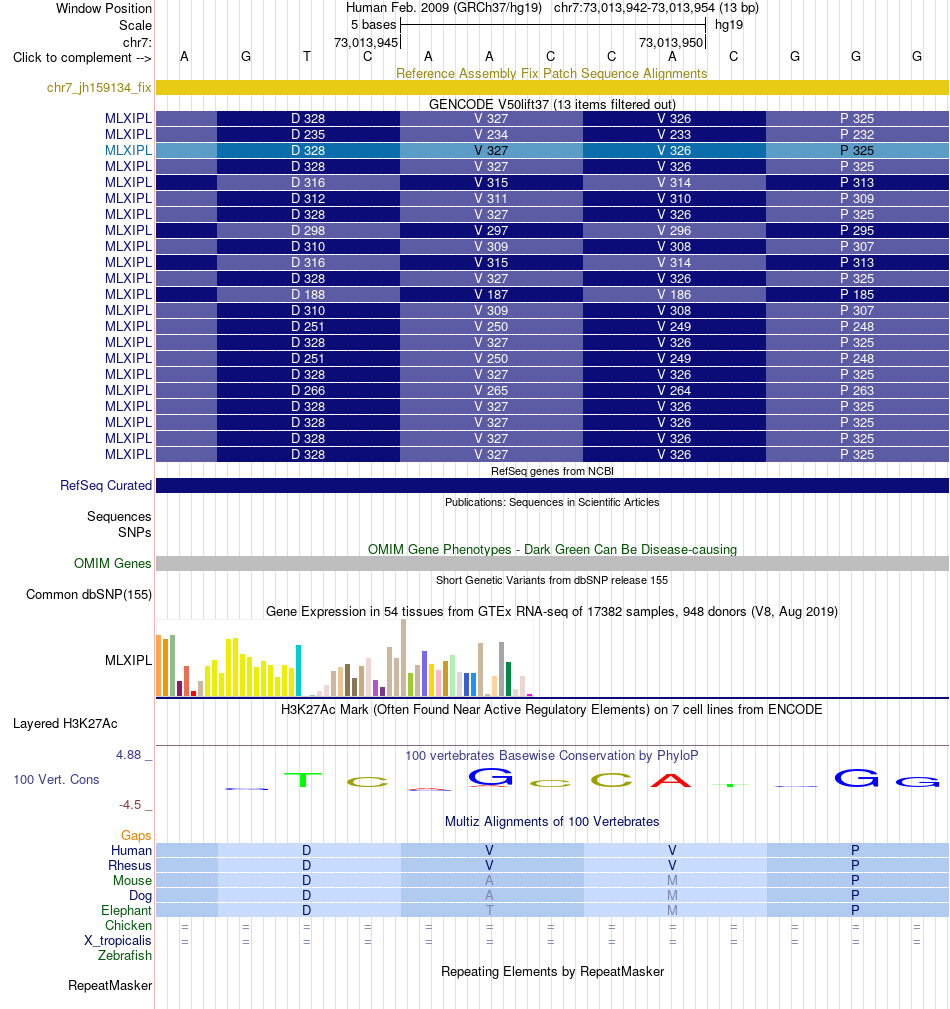Viewport: 950px width, 1009px height.
Task: Click the D 266 codon cell
Action: pyautogui.click(x=308, y=391)
